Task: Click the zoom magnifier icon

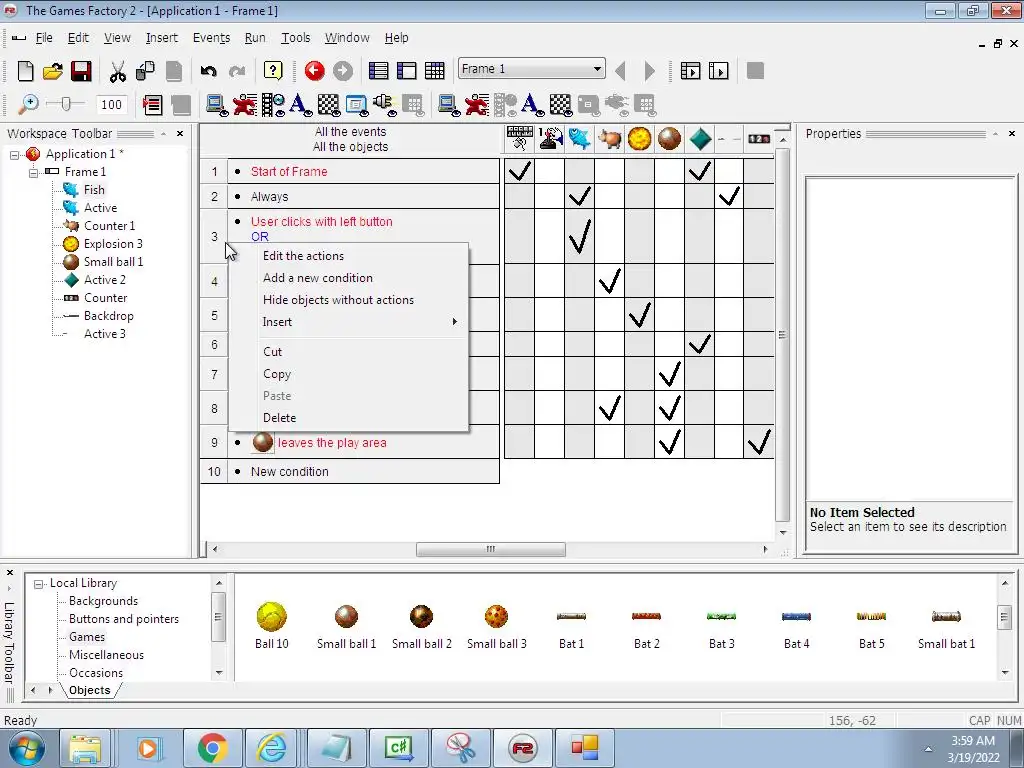Action: [27, 104]
